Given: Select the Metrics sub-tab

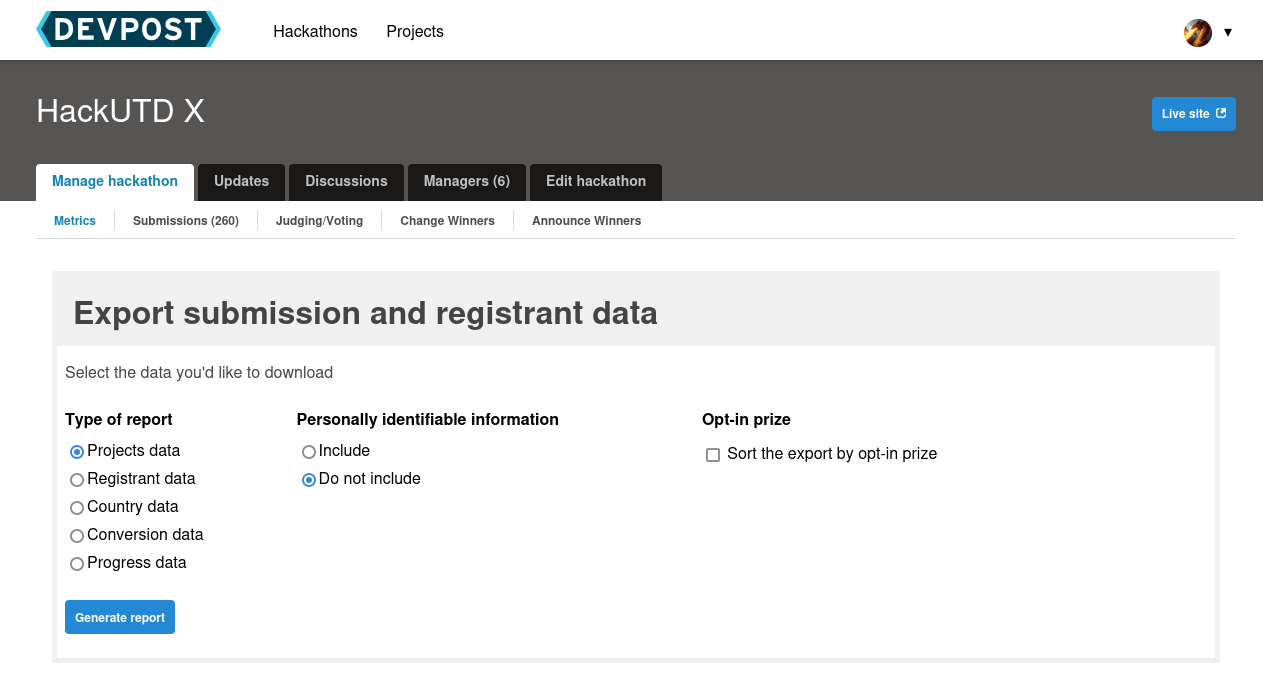Looking at the screenshot, I should tap(75, 221).
